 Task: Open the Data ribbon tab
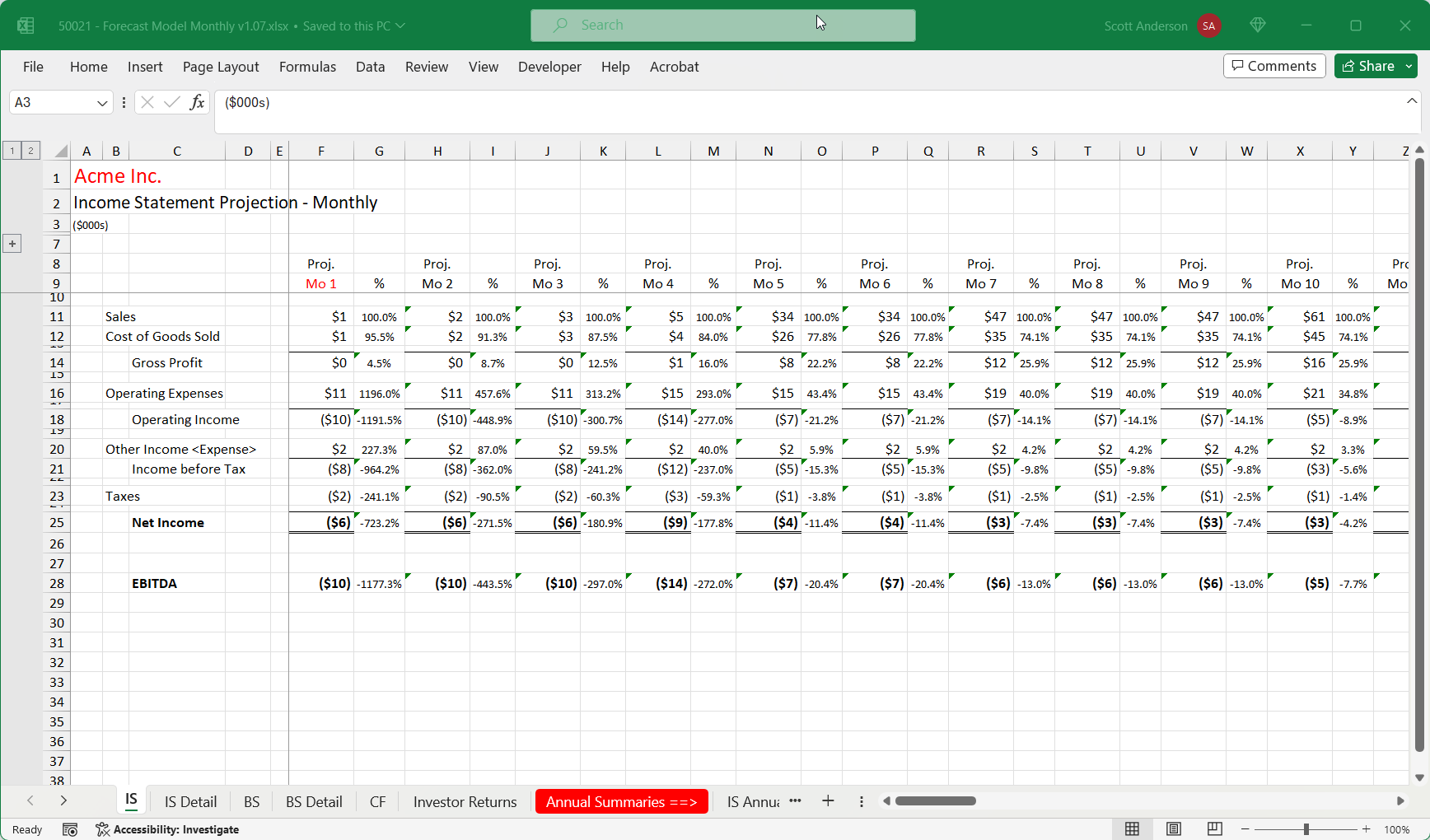click(x=371, y=67)
